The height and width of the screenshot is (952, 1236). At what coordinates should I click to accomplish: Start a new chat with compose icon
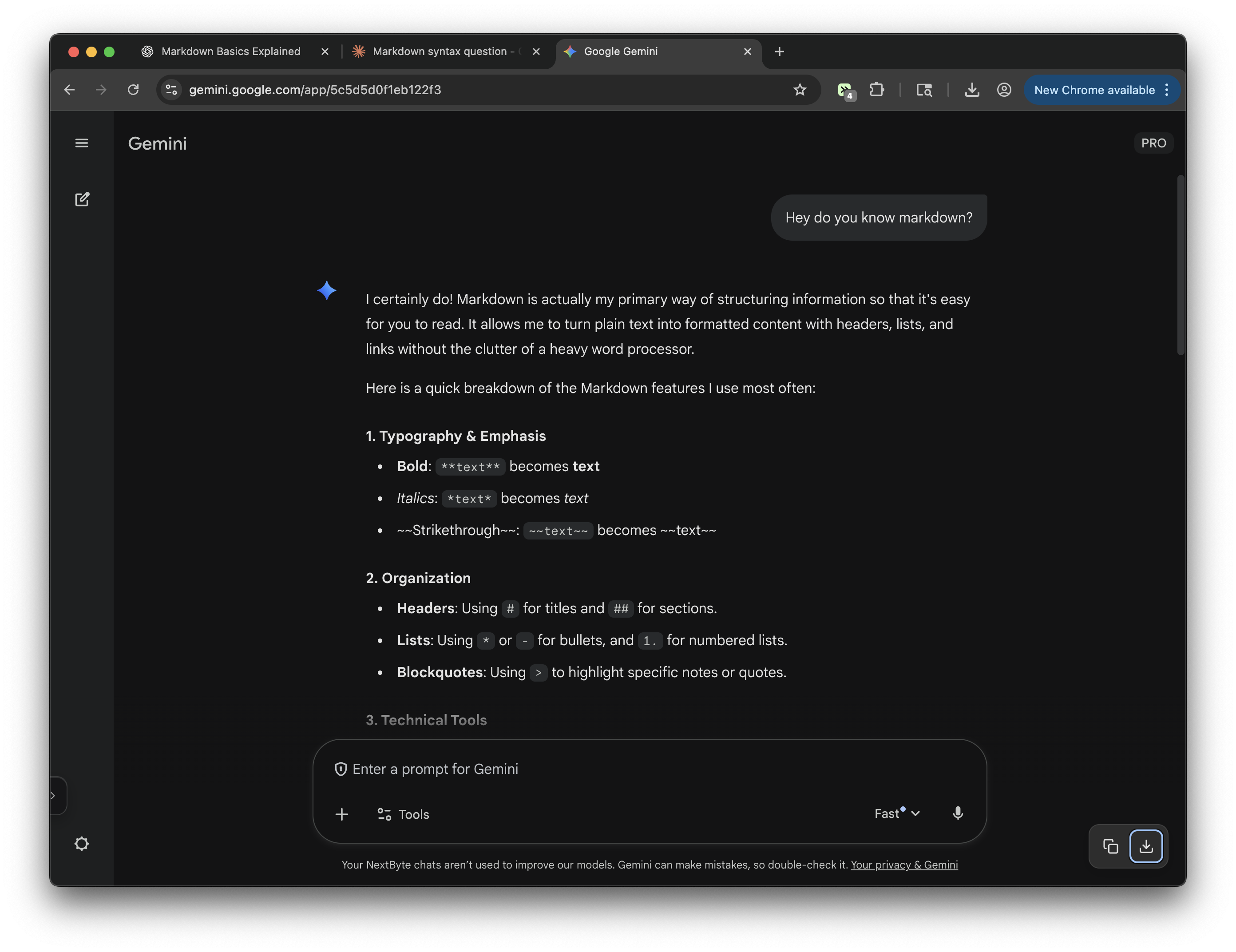click(82, 199)
